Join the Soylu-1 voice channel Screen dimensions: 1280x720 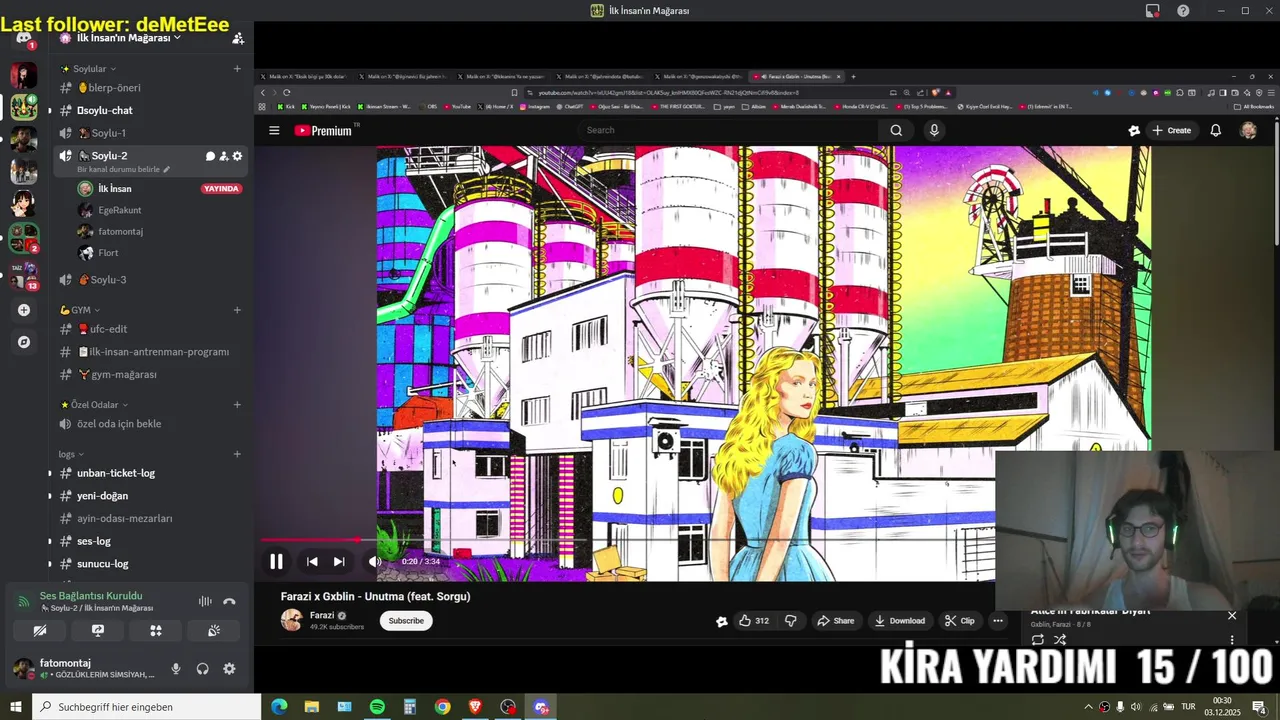[x=150, y=133]
